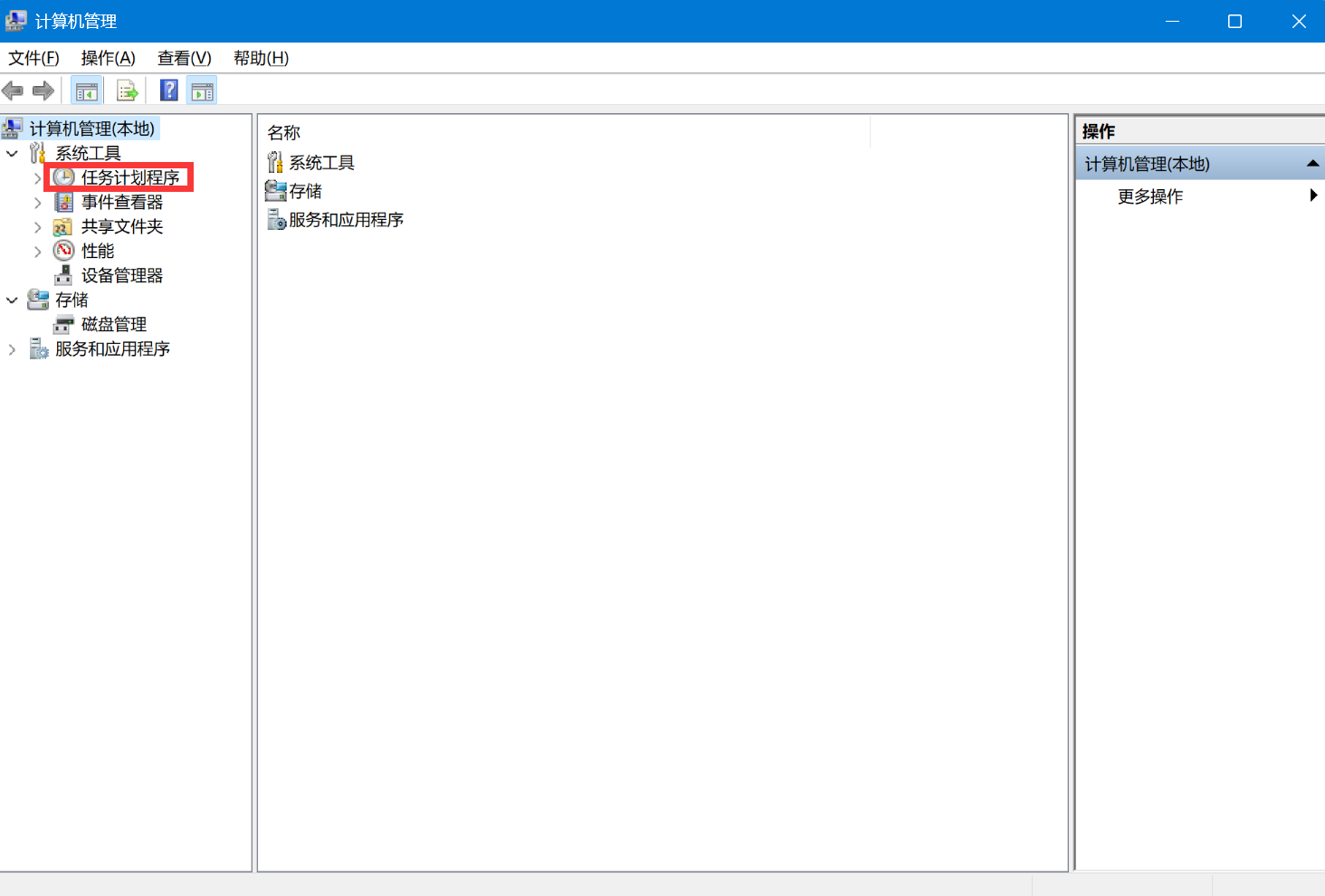Click the 系统工具 tools icon in the tree

point(37,153)
